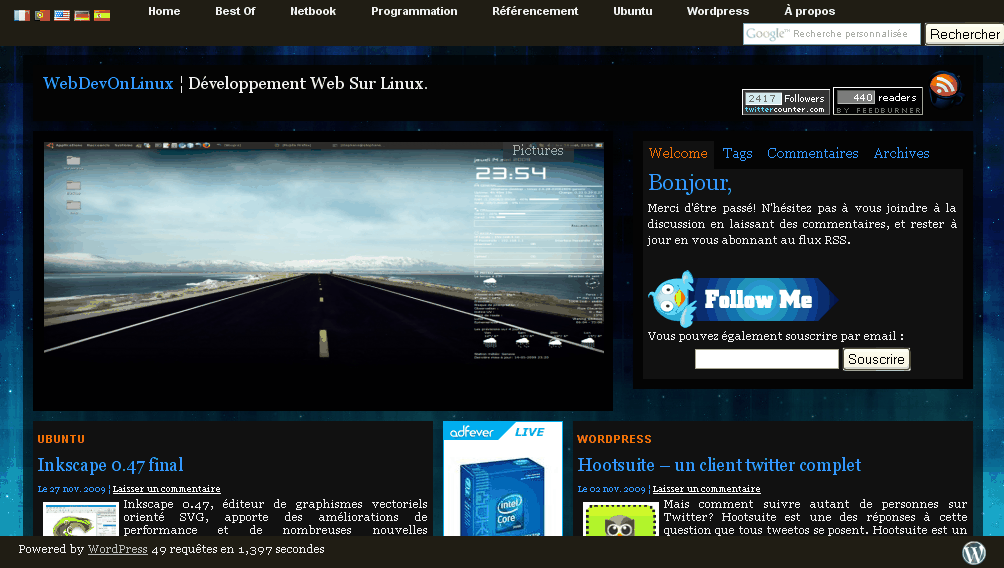Screen dimensions: 1004x568
Task: Focus the Google custom search field
Action: click(x=831, y=34)
